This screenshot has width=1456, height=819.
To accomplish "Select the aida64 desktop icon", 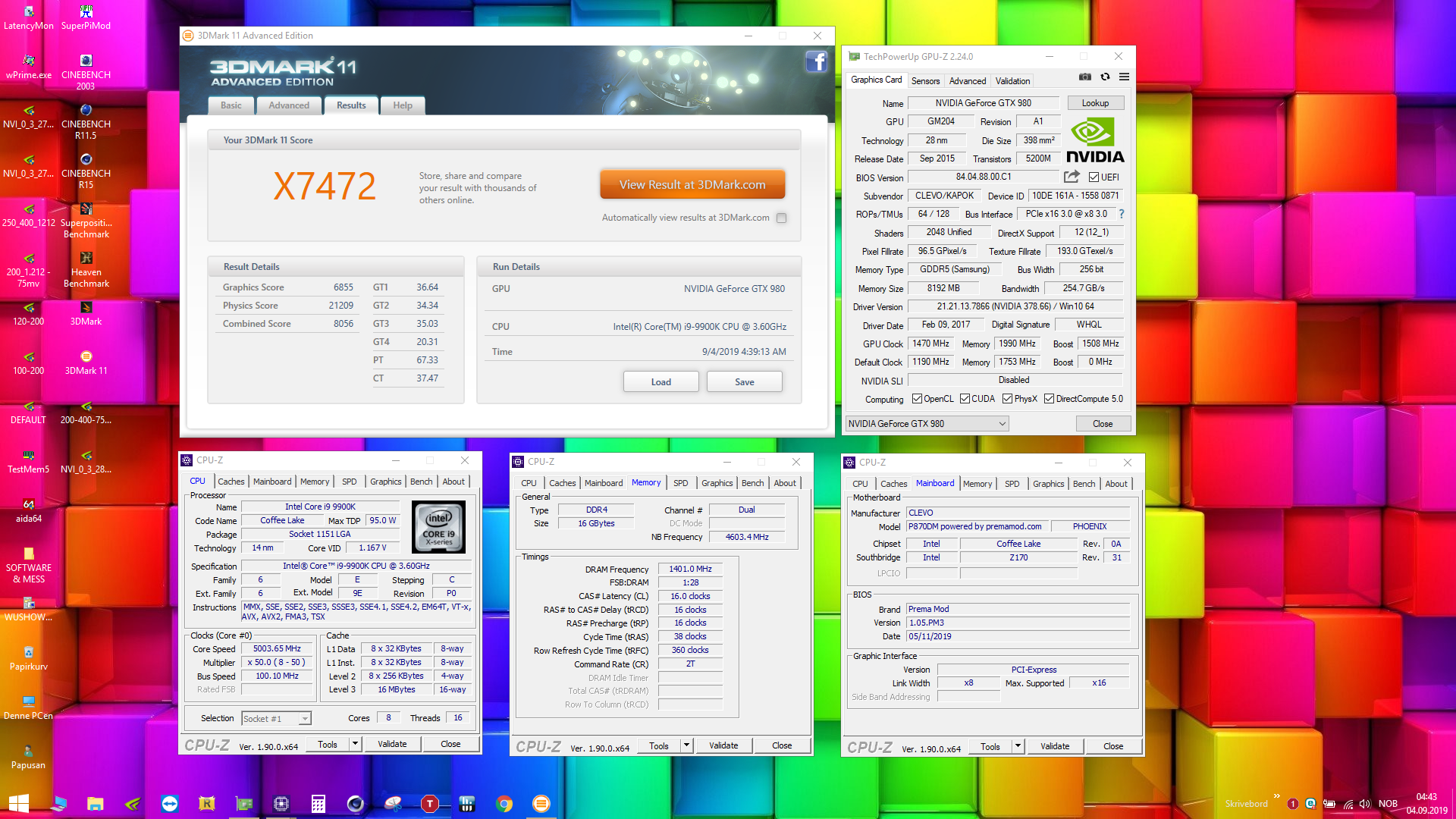I will tap(29, 511).
